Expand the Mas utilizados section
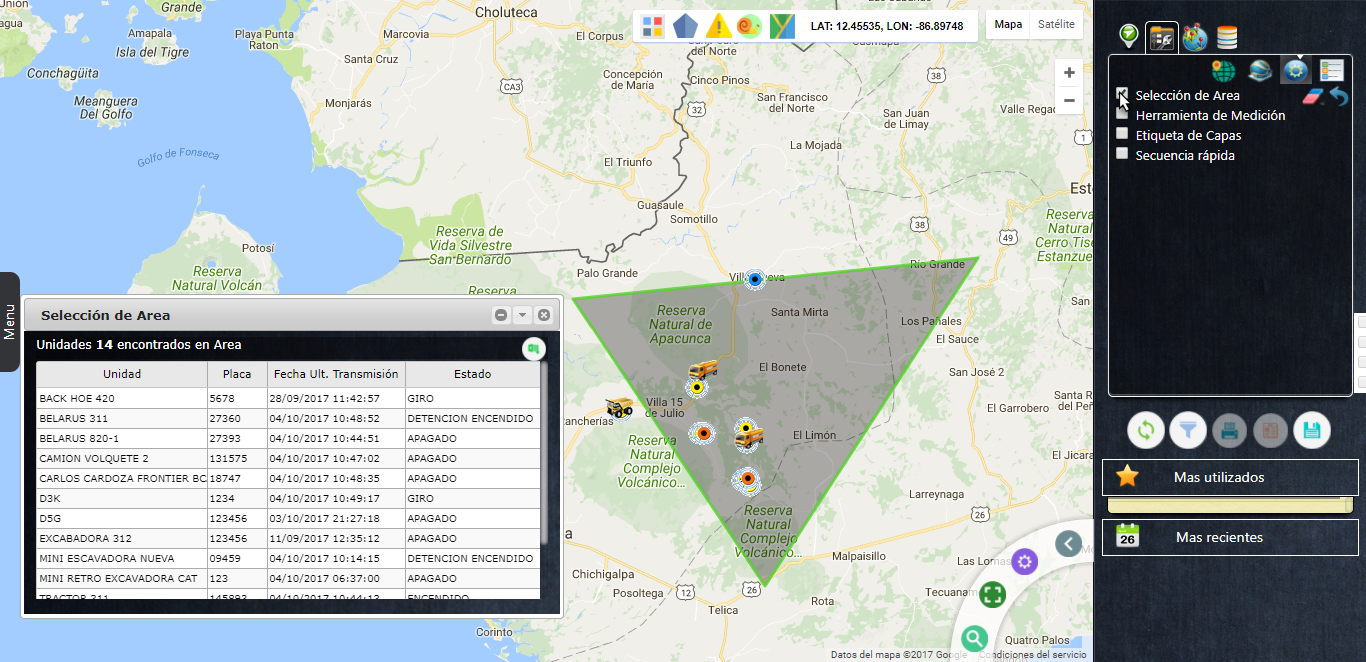Screen dimensions: 1366x662 (x=1230, y=477)
